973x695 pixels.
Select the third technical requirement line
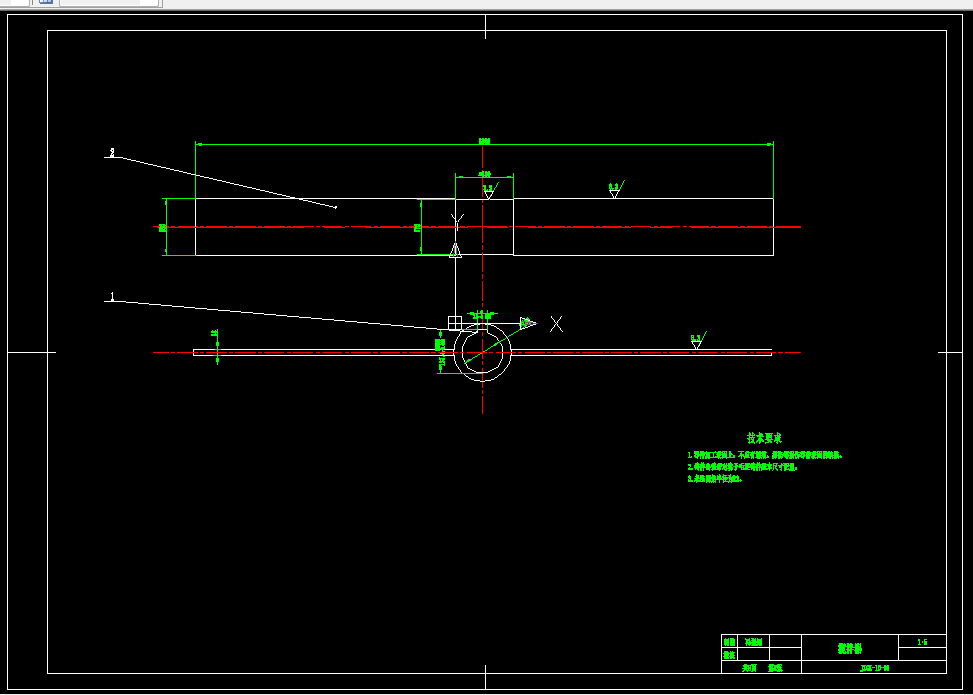(714, 479)
